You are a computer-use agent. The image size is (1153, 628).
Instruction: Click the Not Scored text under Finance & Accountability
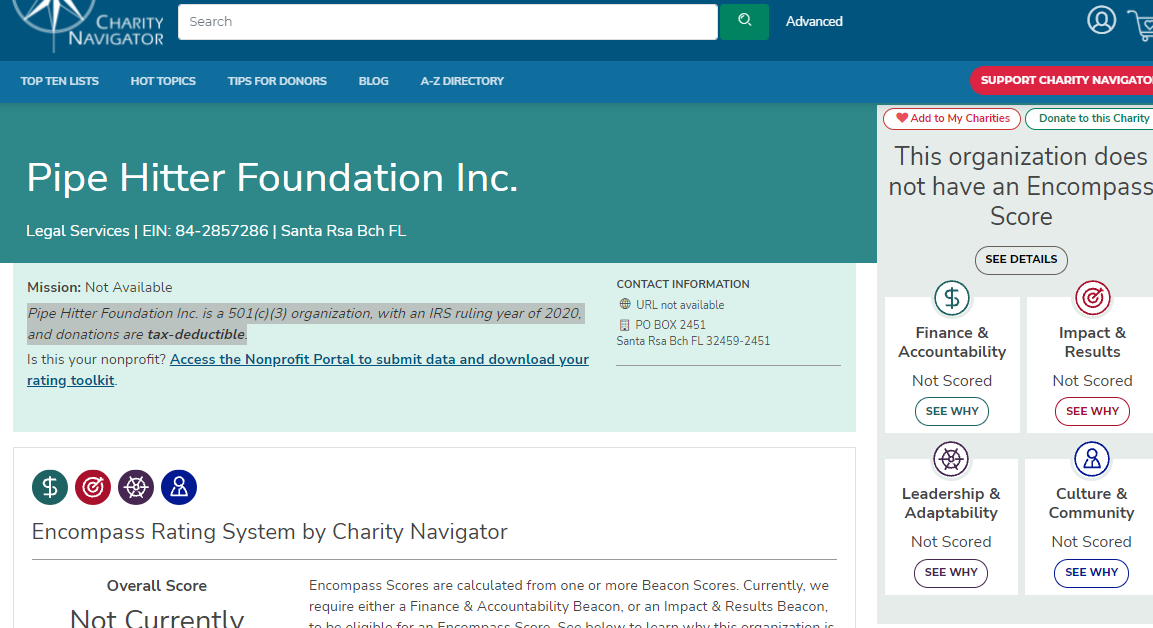click(x=952, y=381)
